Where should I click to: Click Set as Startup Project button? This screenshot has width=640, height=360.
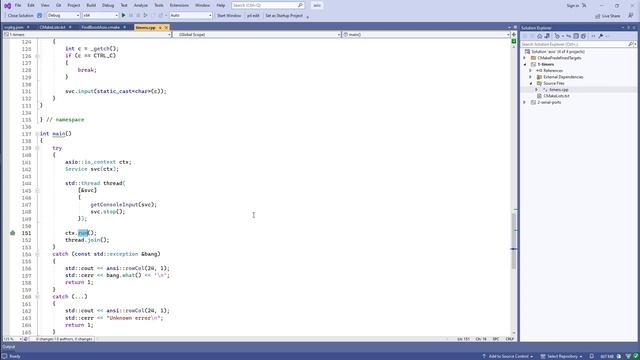tap(284, 16)
